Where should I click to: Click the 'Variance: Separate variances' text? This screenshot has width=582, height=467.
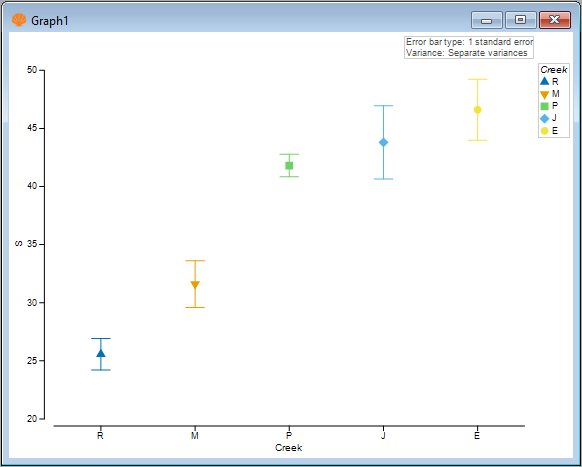coord(467,53)
